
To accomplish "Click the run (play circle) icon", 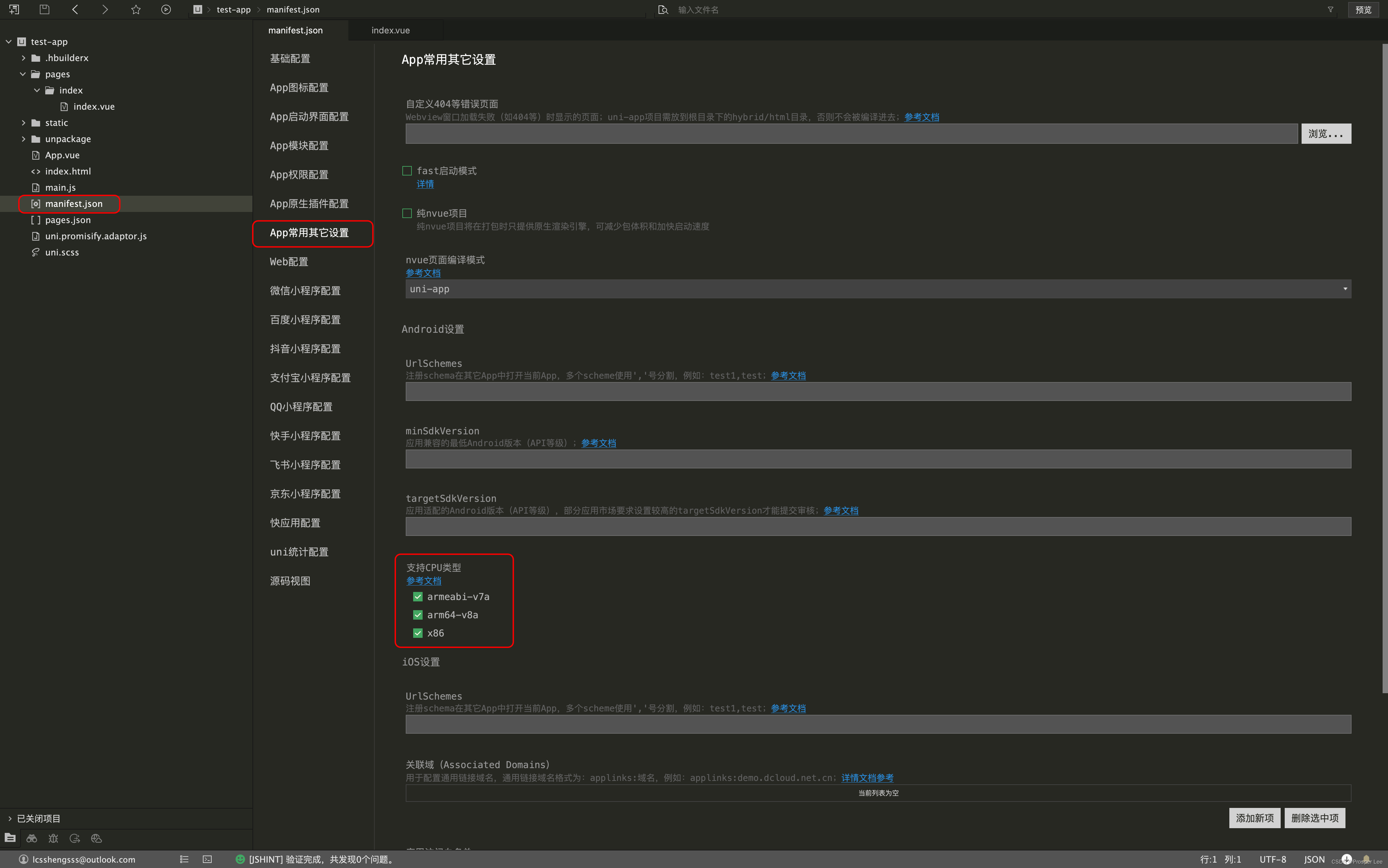I will coord(166,9).
